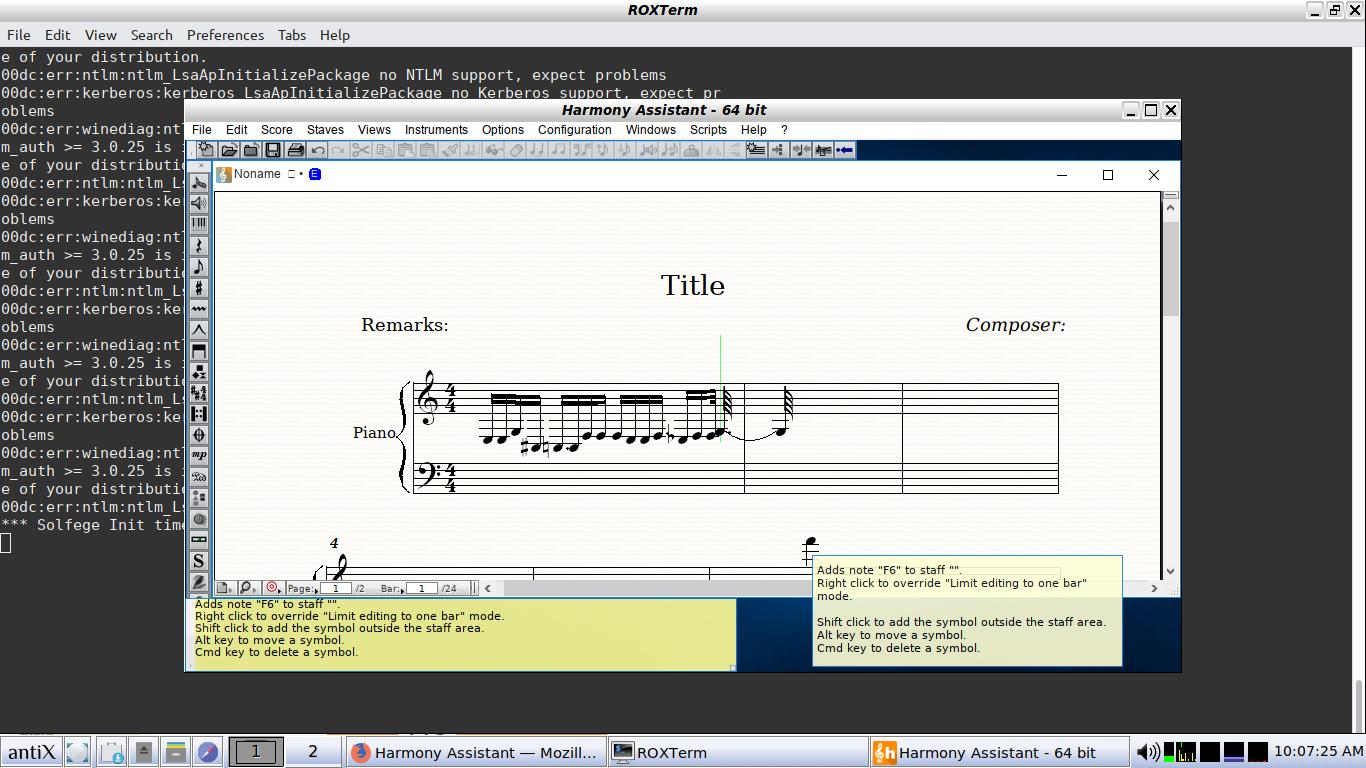Select the mp dynamics palette icon
Image resolution: width=1366 pixels, height=768 pixels.
click(x=199, y=455)
